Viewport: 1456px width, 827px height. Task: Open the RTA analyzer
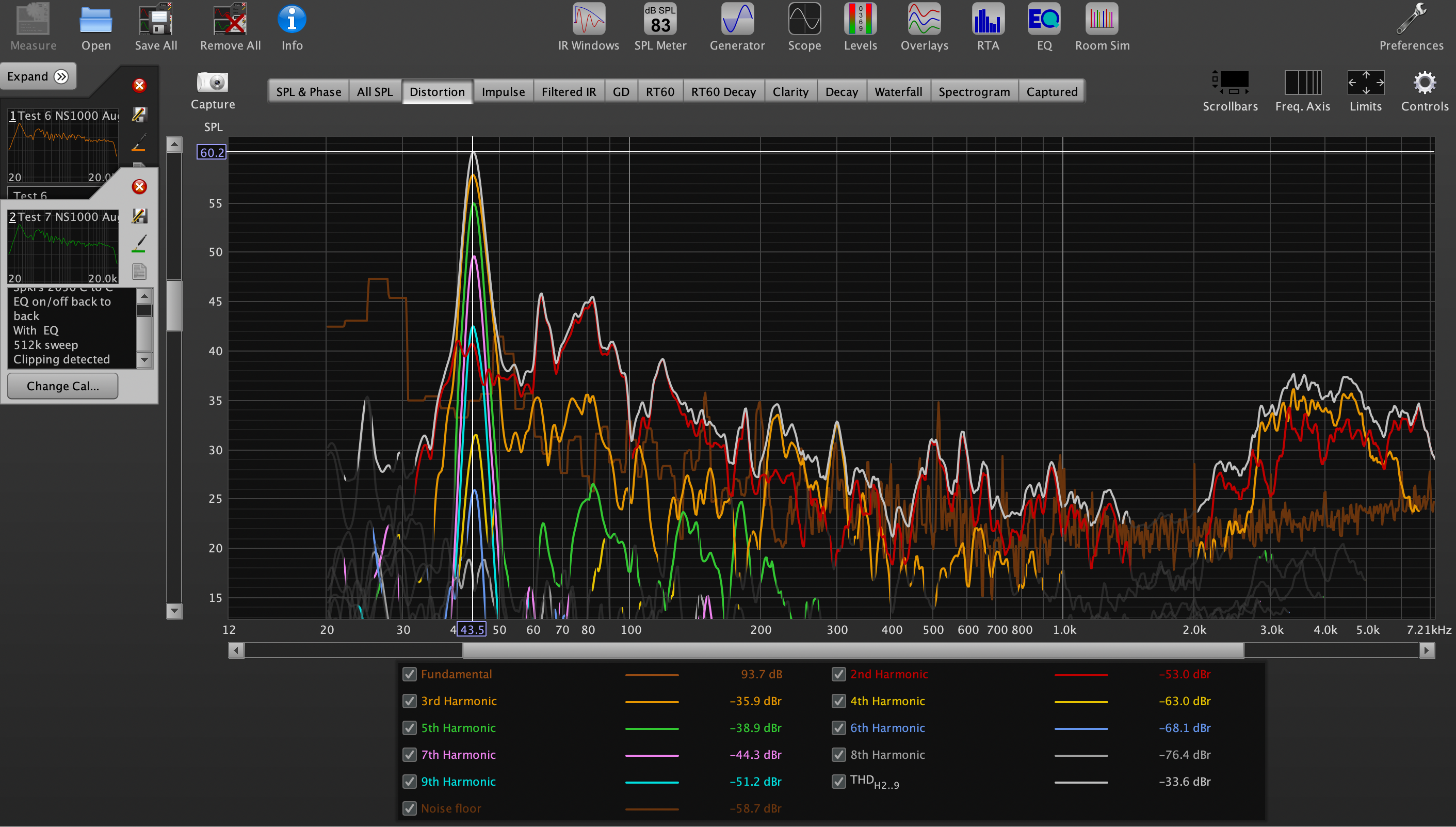tap(988, 19)
